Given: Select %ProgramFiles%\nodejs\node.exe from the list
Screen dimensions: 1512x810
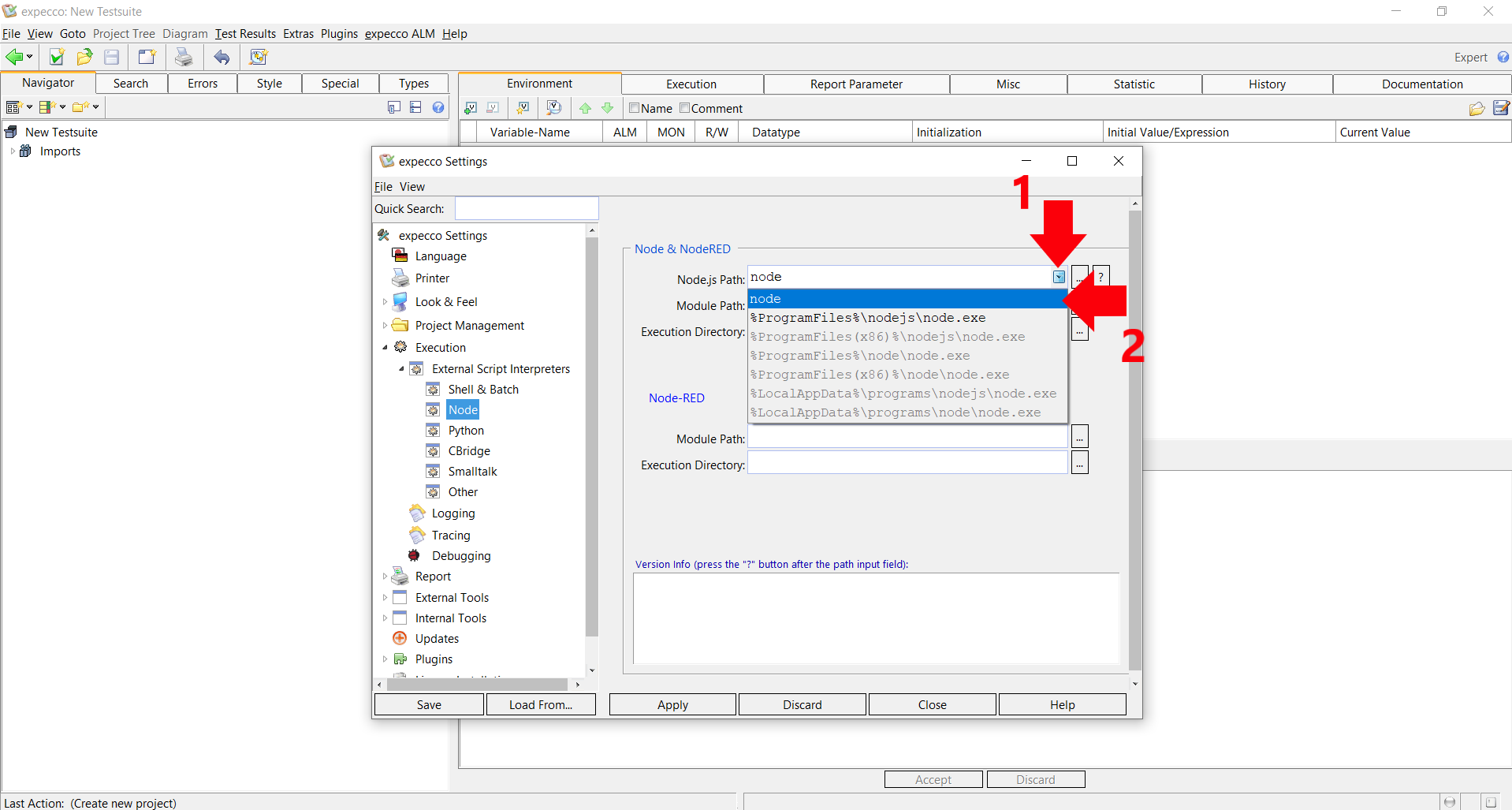Looking at the screenshot, I should [867, 318].
